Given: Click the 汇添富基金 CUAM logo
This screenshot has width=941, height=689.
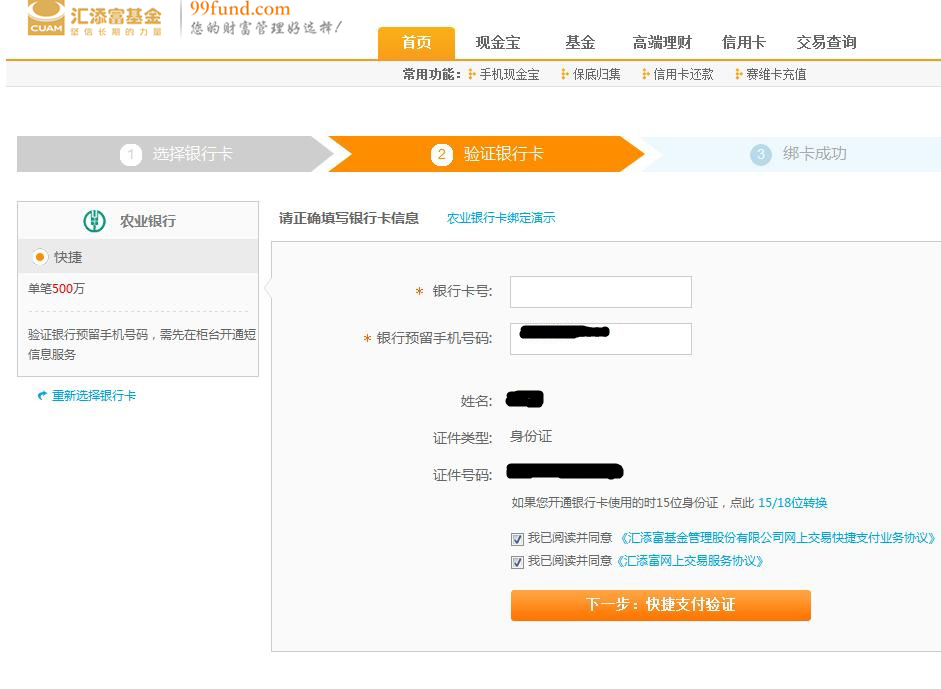Looking at the screenshot, I should 94,18.
